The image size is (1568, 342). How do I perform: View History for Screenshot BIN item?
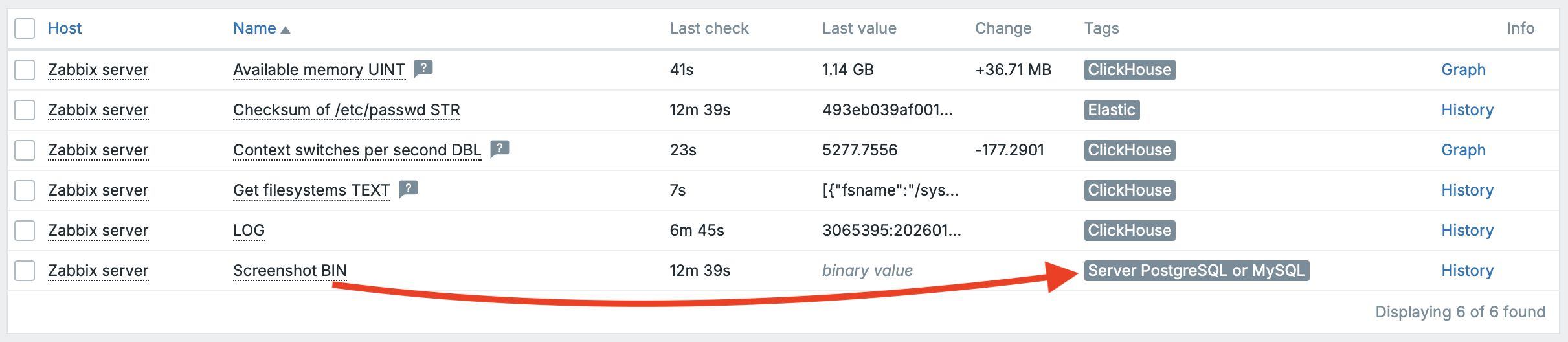[x=1467, y=271]
